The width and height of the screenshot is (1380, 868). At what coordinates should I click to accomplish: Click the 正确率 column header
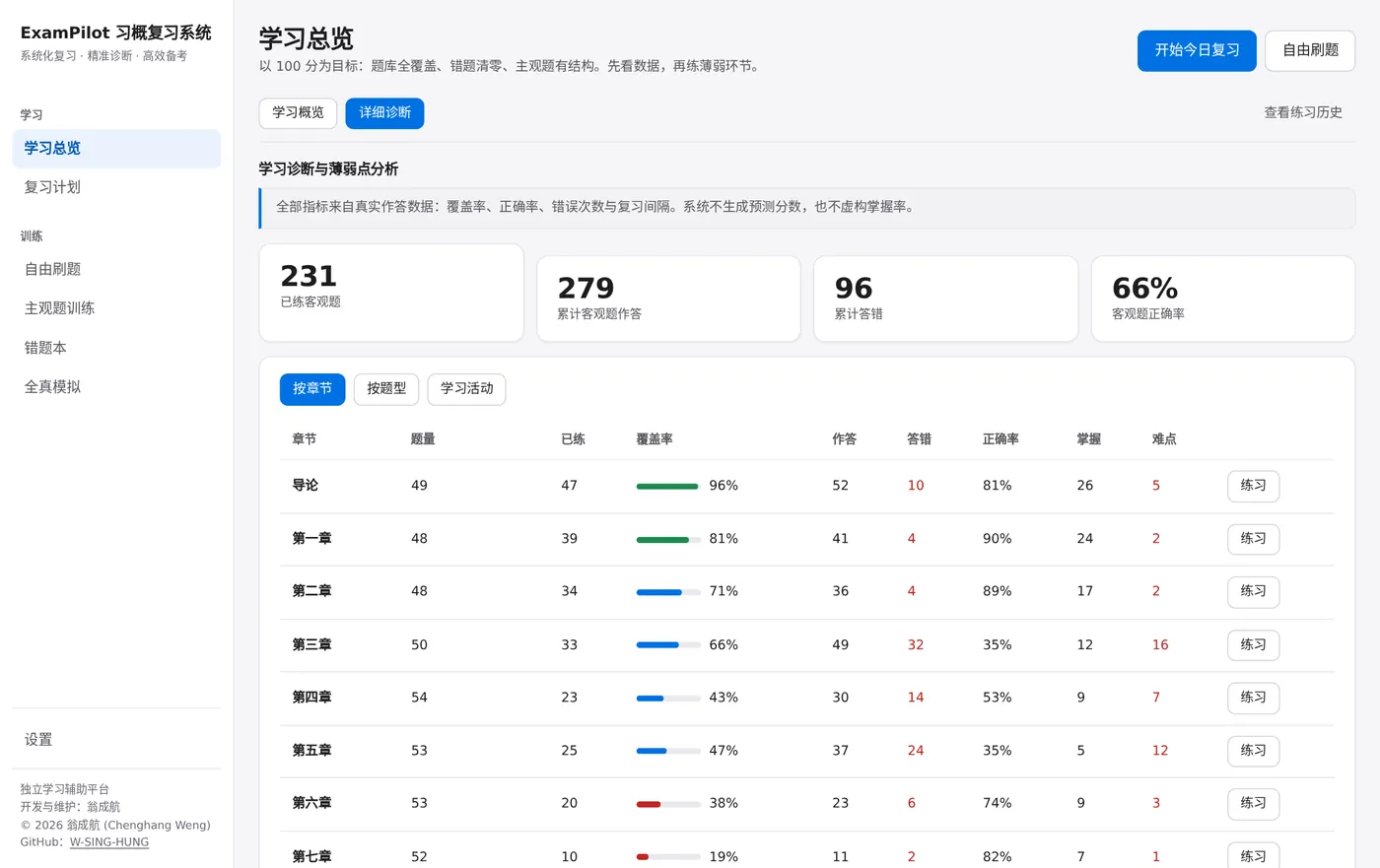coord(1000,439)
